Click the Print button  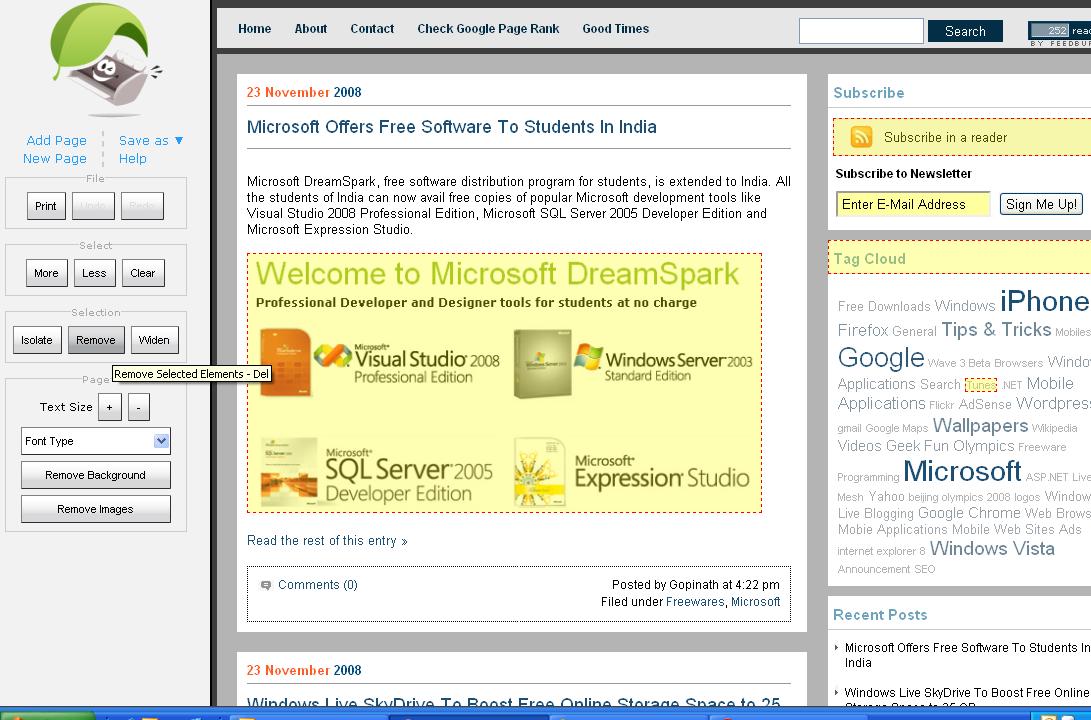46,206
